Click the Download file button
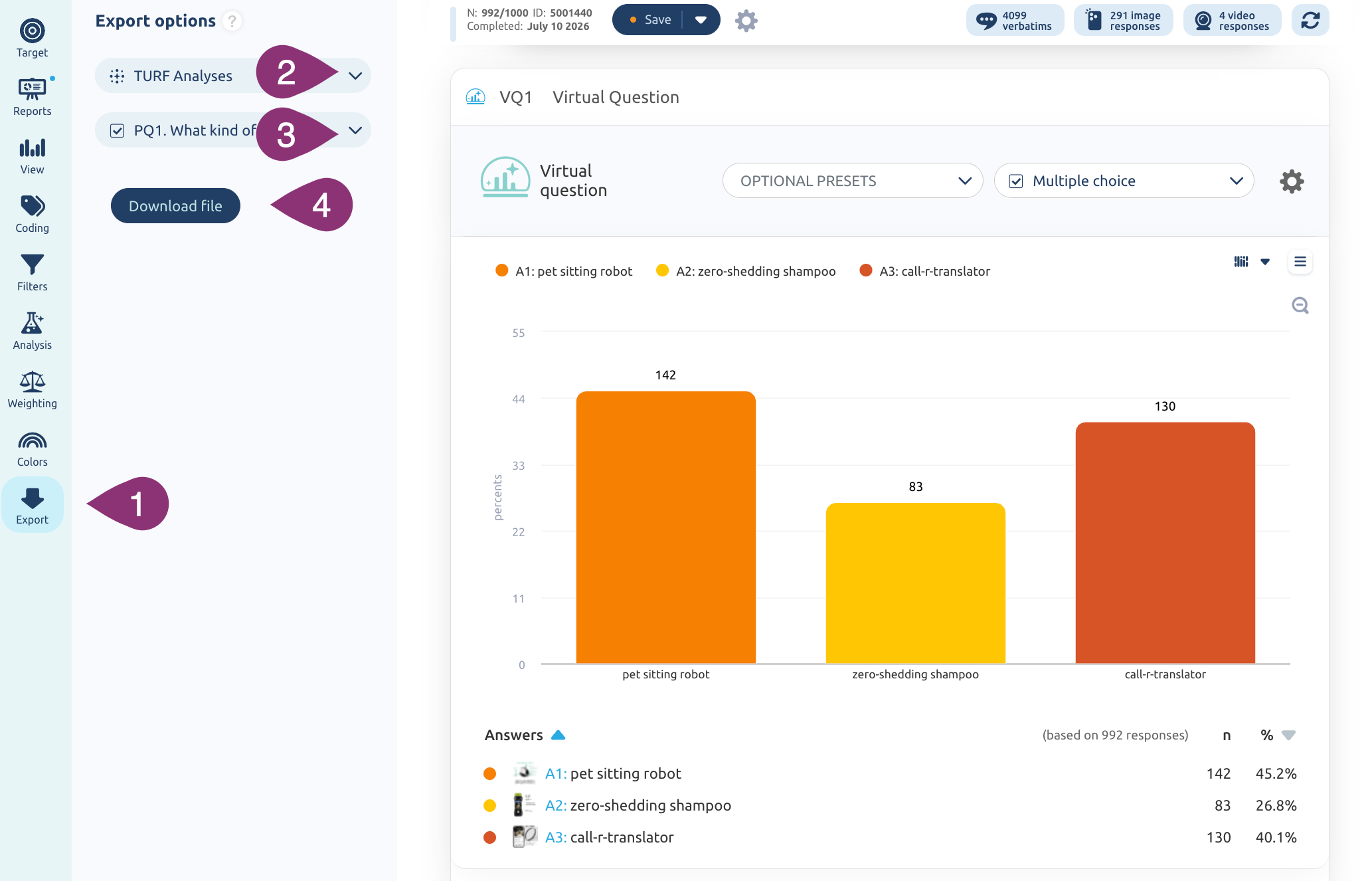This screenshot has height=881, width=1372. (175, 206)
